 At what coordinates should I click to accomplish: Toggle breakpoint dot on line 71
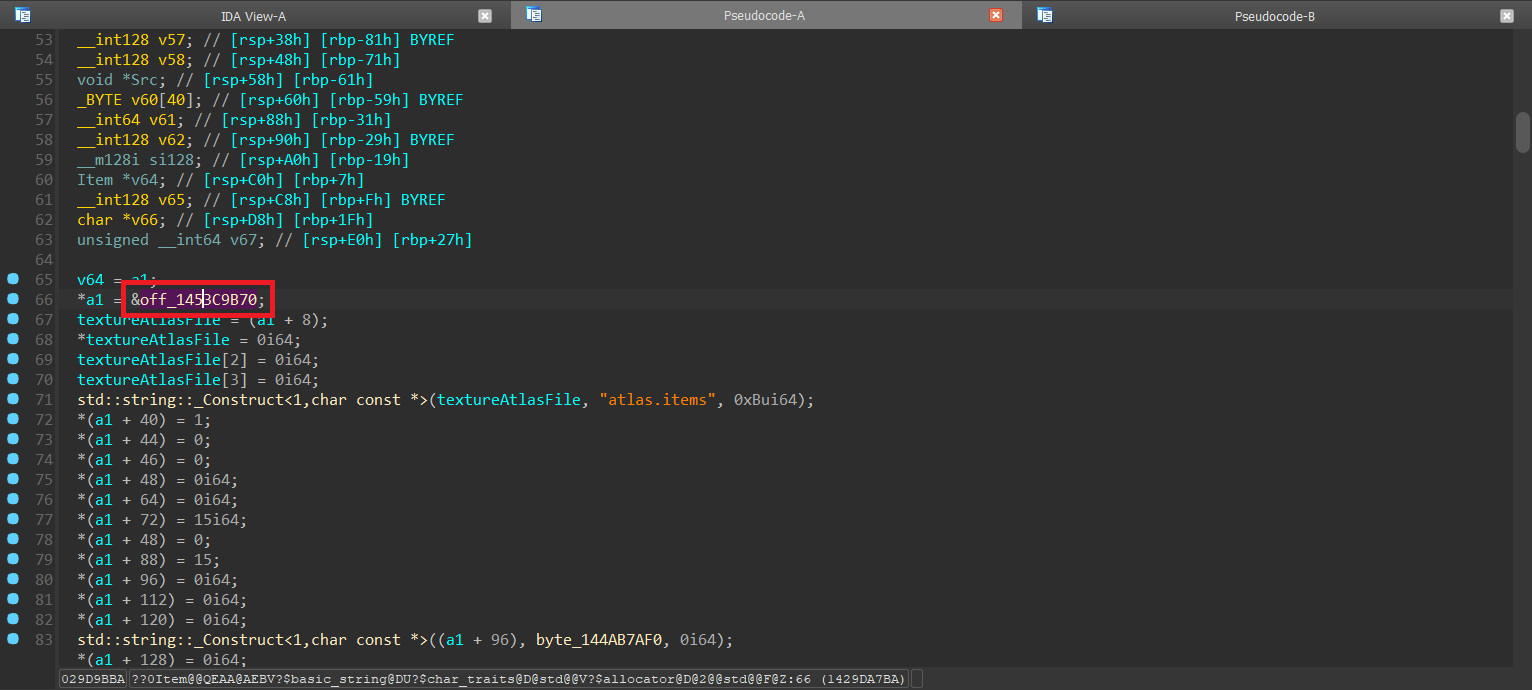[x=13, y=399]
